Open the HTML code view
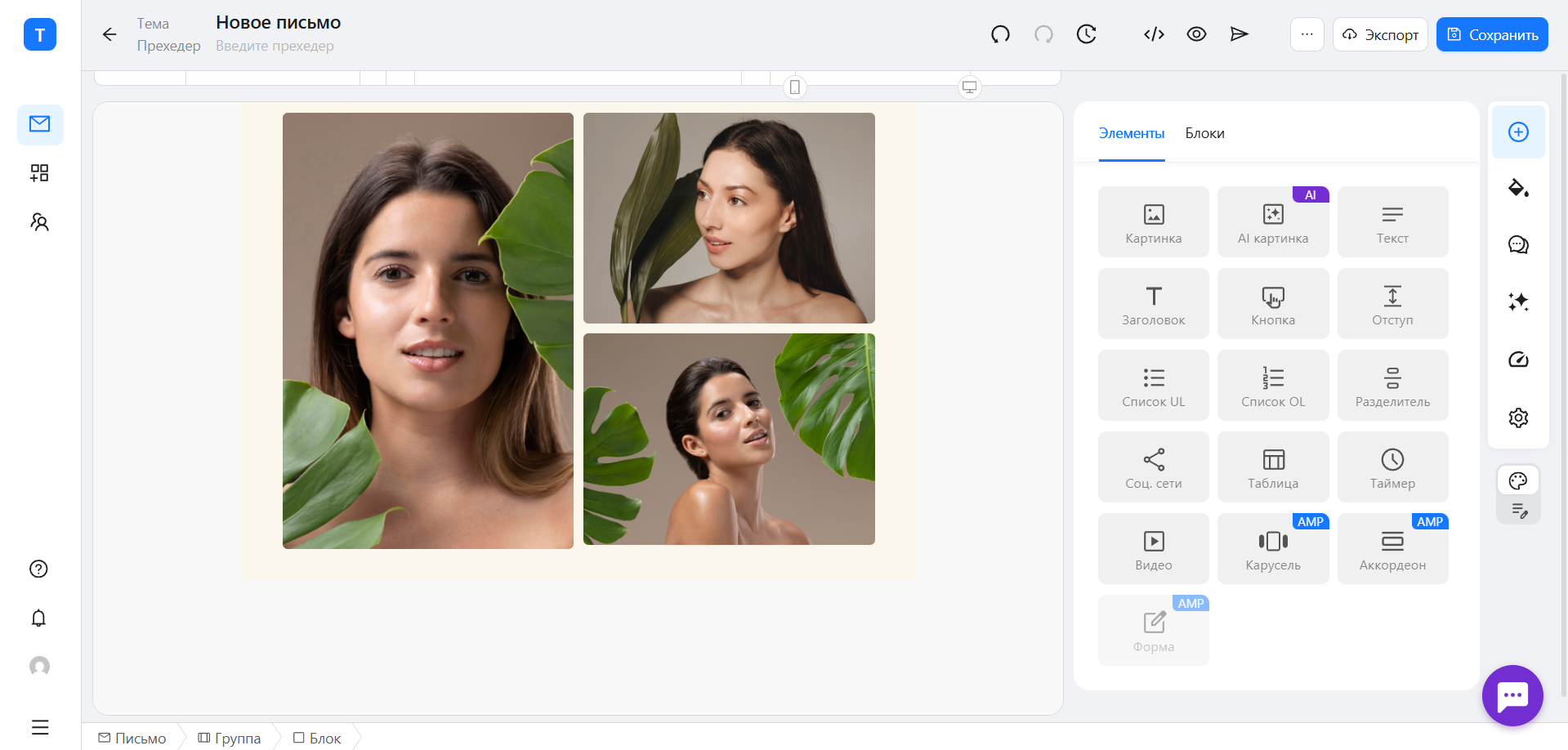The image size is (1568, 750). (x=1154, y=34)
